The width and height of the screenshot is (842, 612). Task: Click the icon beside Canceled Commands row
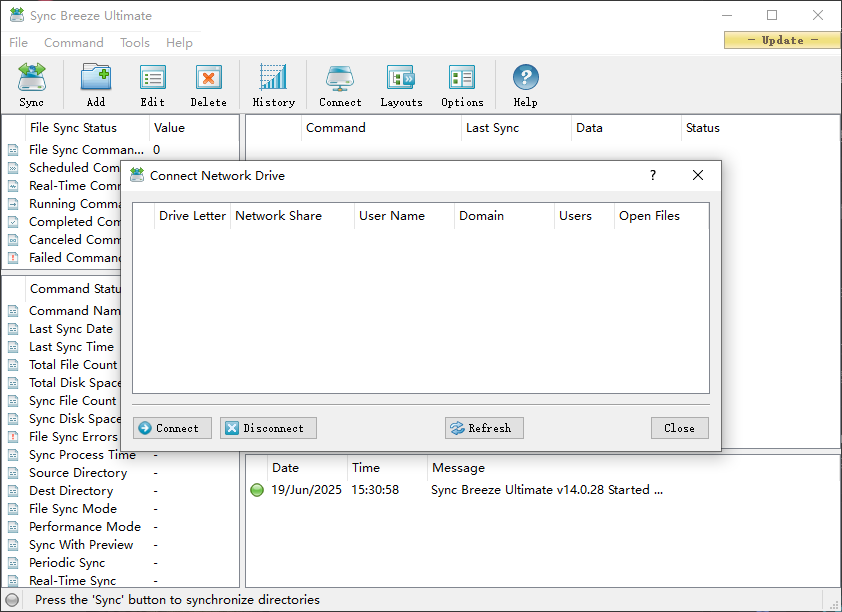13,240
